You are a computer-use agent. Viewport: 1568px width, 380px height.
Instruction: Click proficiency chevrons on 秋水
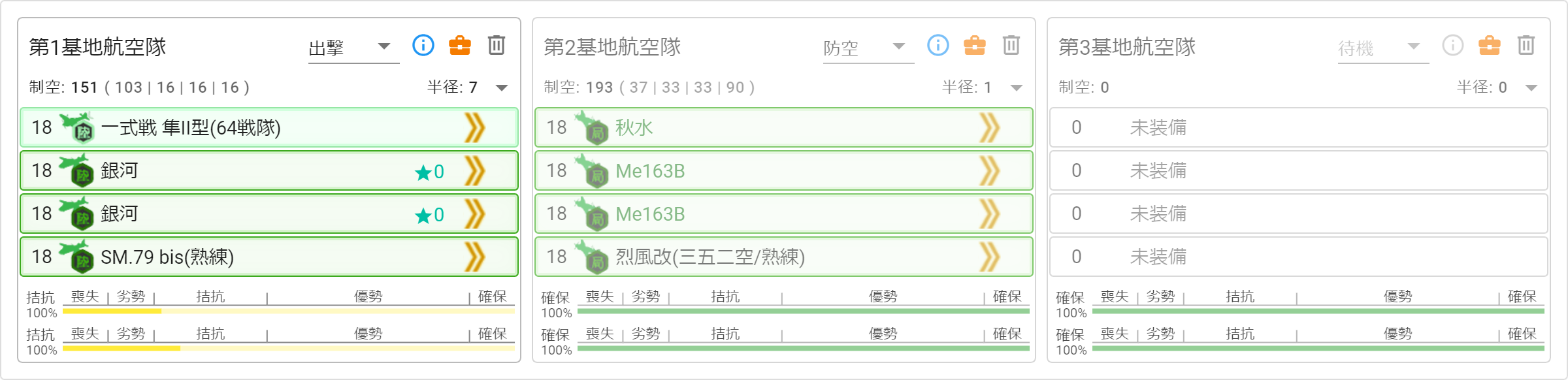click(x=990, y=127)
